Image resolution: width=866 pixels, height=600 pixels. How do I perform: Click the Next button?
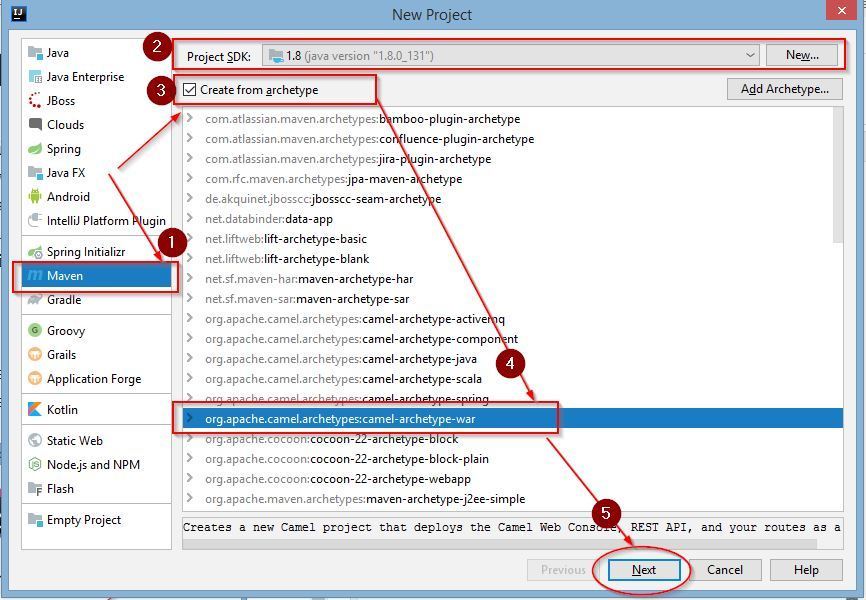pos(643,570)
